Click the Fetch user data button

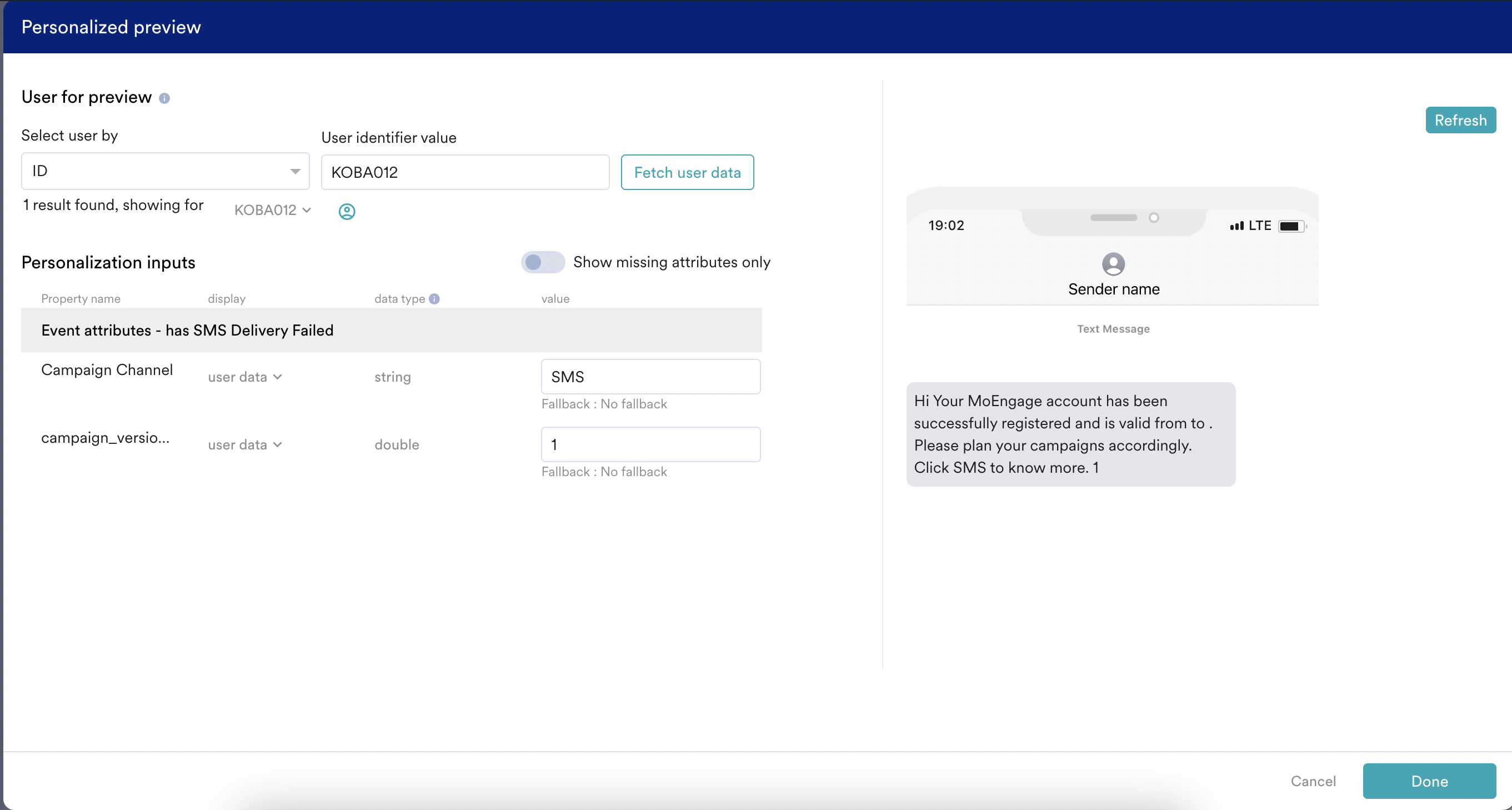[687, 173]
